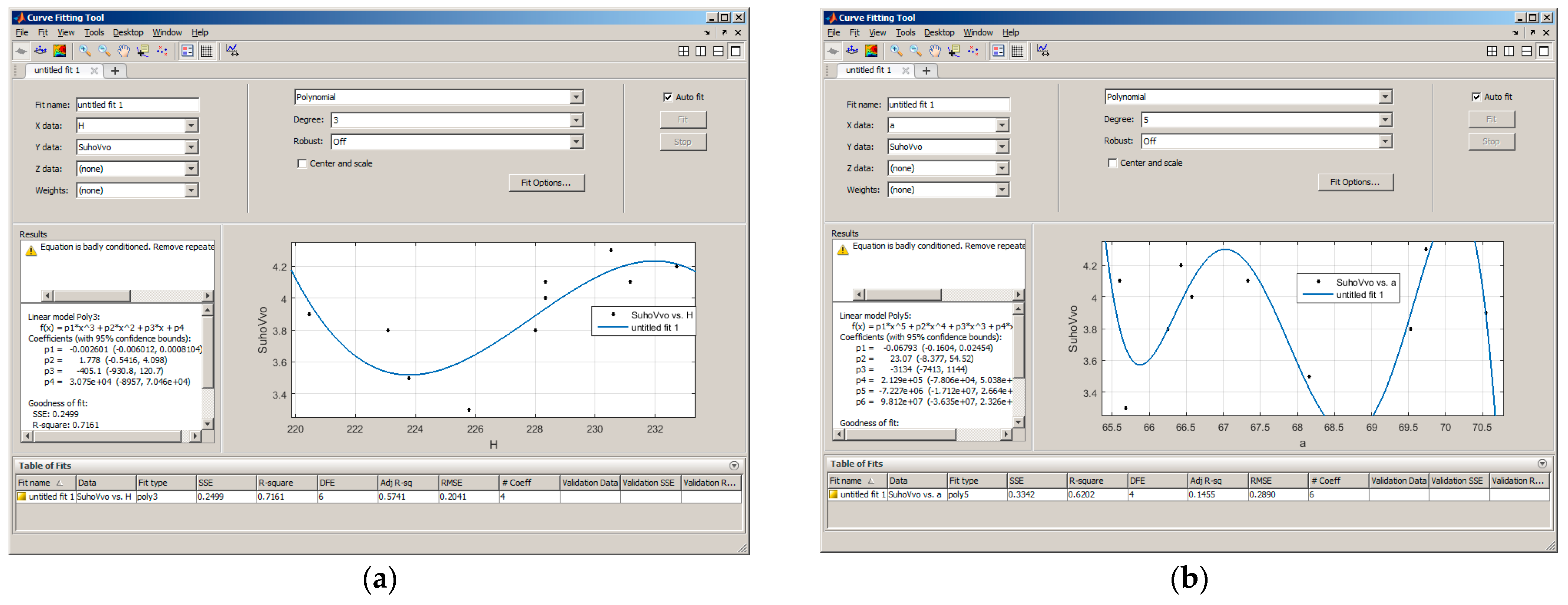This screenshot has width=1568, height=605.
Task: Choose left/right tile layout icon in left window
Action: point(700,52)
